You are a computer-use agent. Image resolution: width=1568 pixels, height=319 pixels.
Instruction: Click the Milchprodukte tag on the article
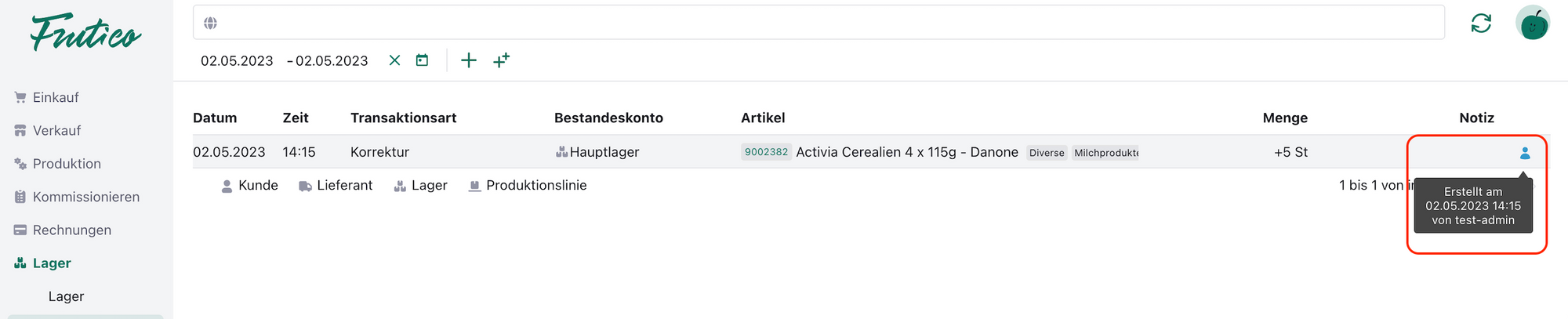1105,153
